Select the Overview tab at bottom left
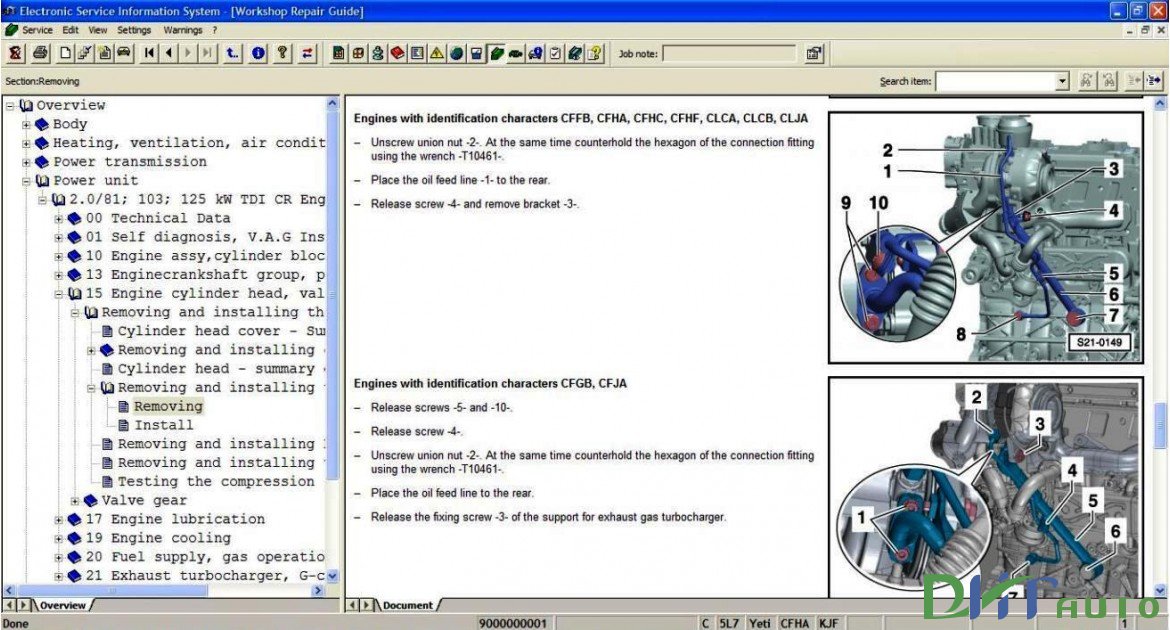 pos(63,605)
